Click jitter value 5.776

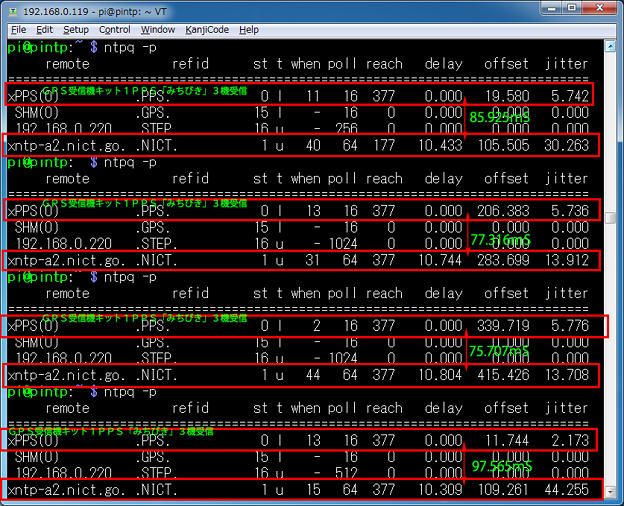(570, 326)
